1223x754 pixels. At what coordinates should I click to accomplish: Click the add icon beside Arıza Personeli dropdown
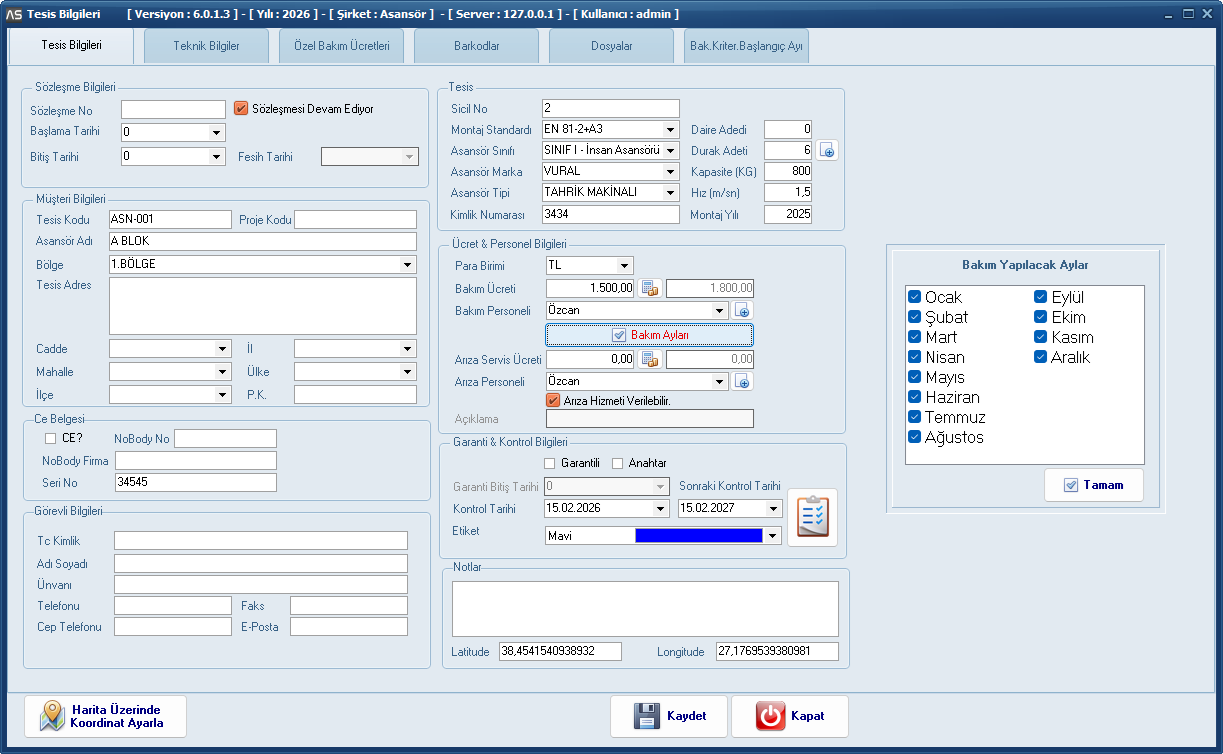tap(742, 381)
